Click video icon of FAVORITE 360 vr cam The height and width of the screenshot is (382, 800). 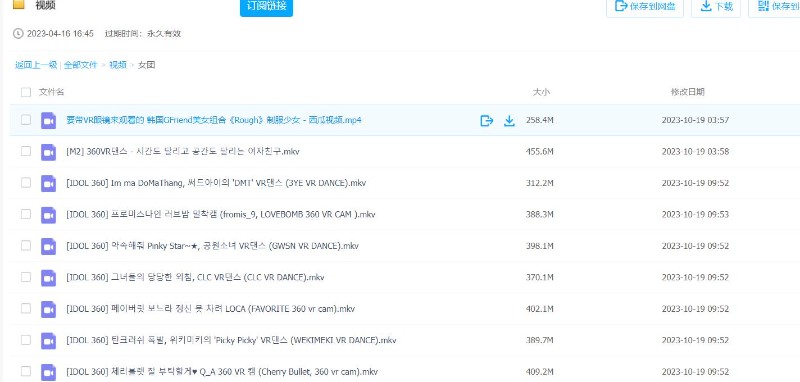[x=48, y=309]
